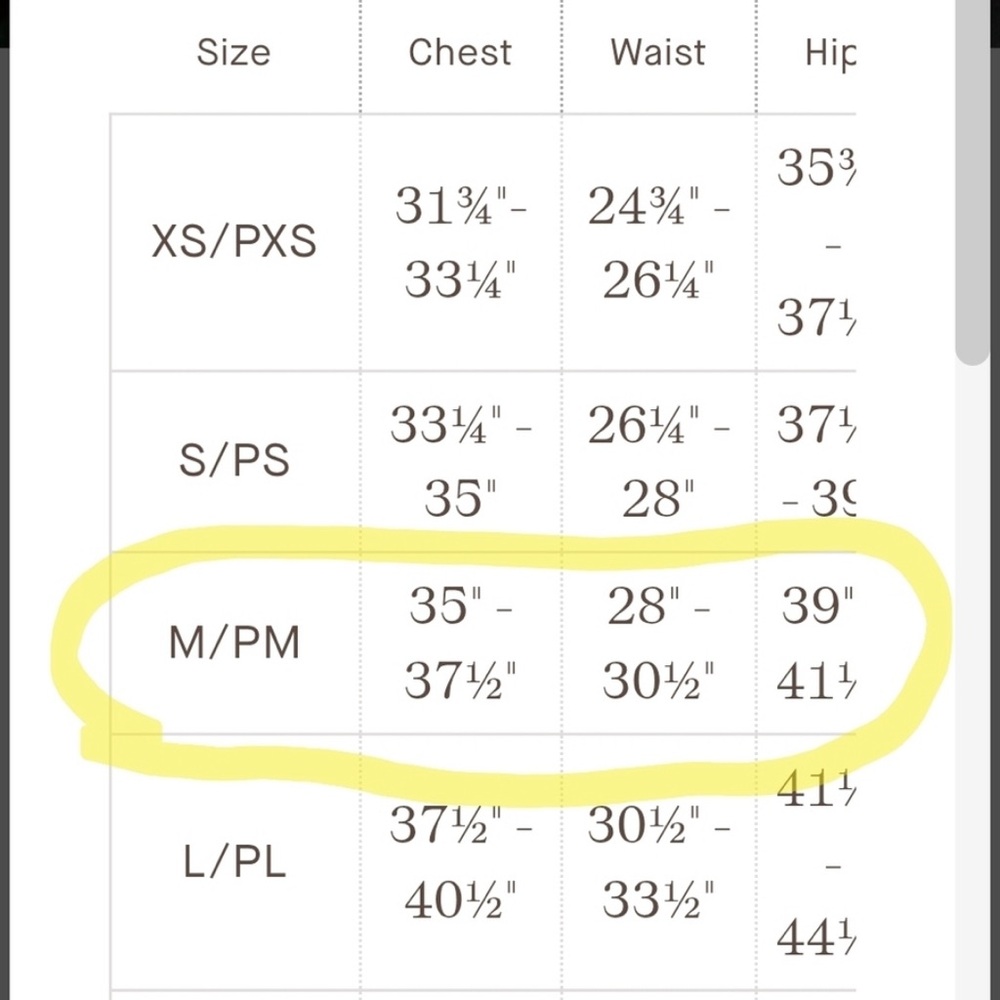Click the M/PM hip measurement cell
The height and width of the screenshot is (1000, 1000).
click(x=806, y=643)
